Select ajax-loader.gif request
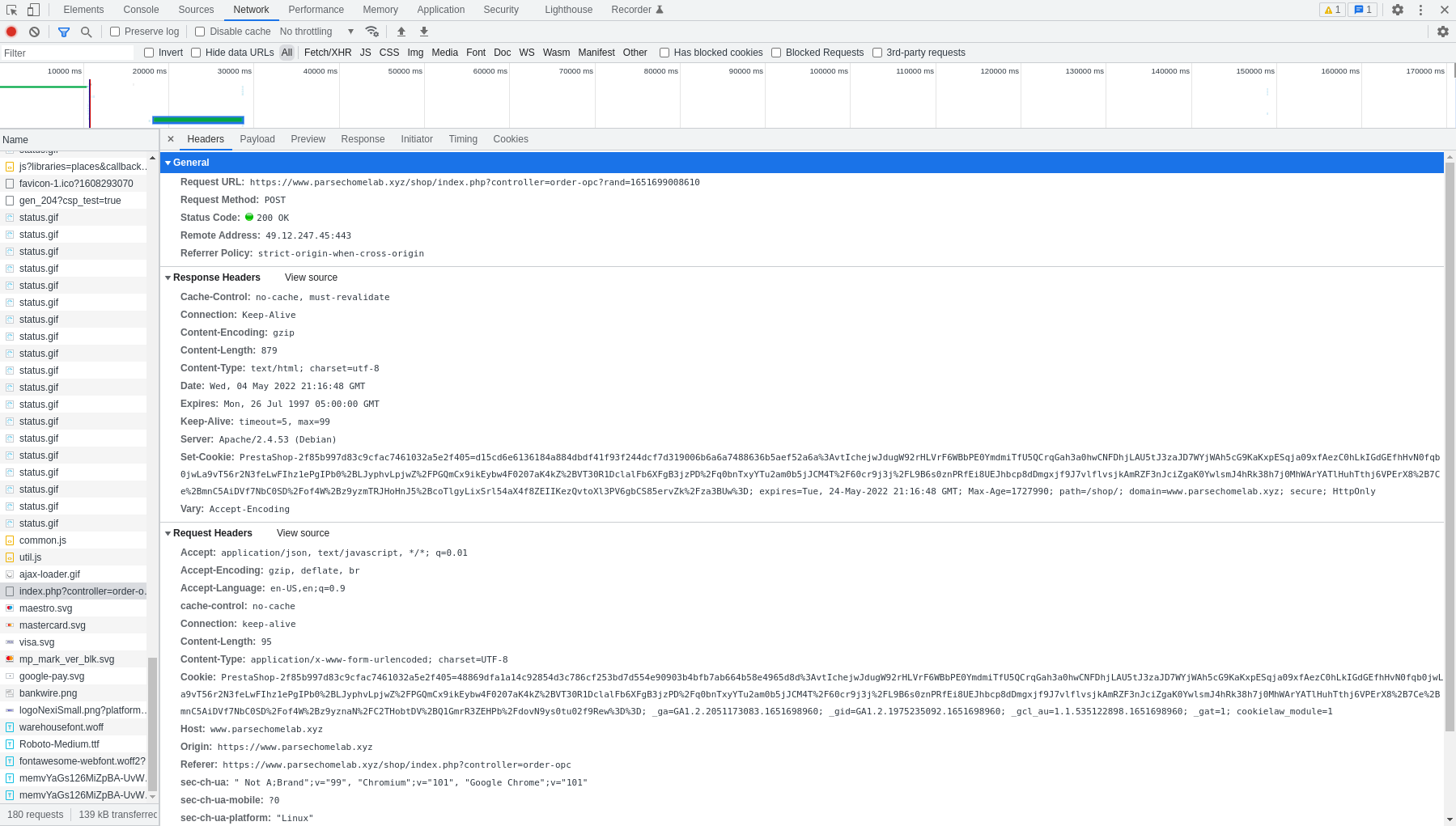Screen dimensions: 1456x826 click(x=74, y=574)
